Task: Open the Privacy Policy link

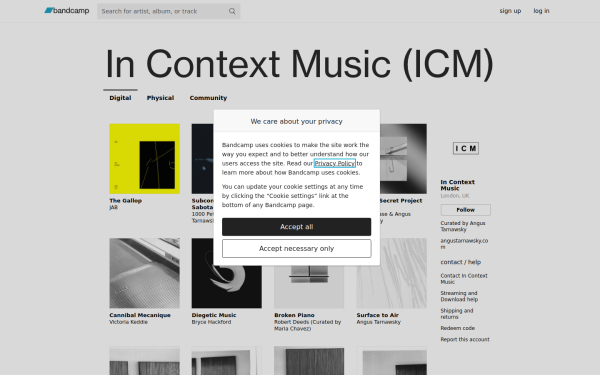Action: (335, 163)
